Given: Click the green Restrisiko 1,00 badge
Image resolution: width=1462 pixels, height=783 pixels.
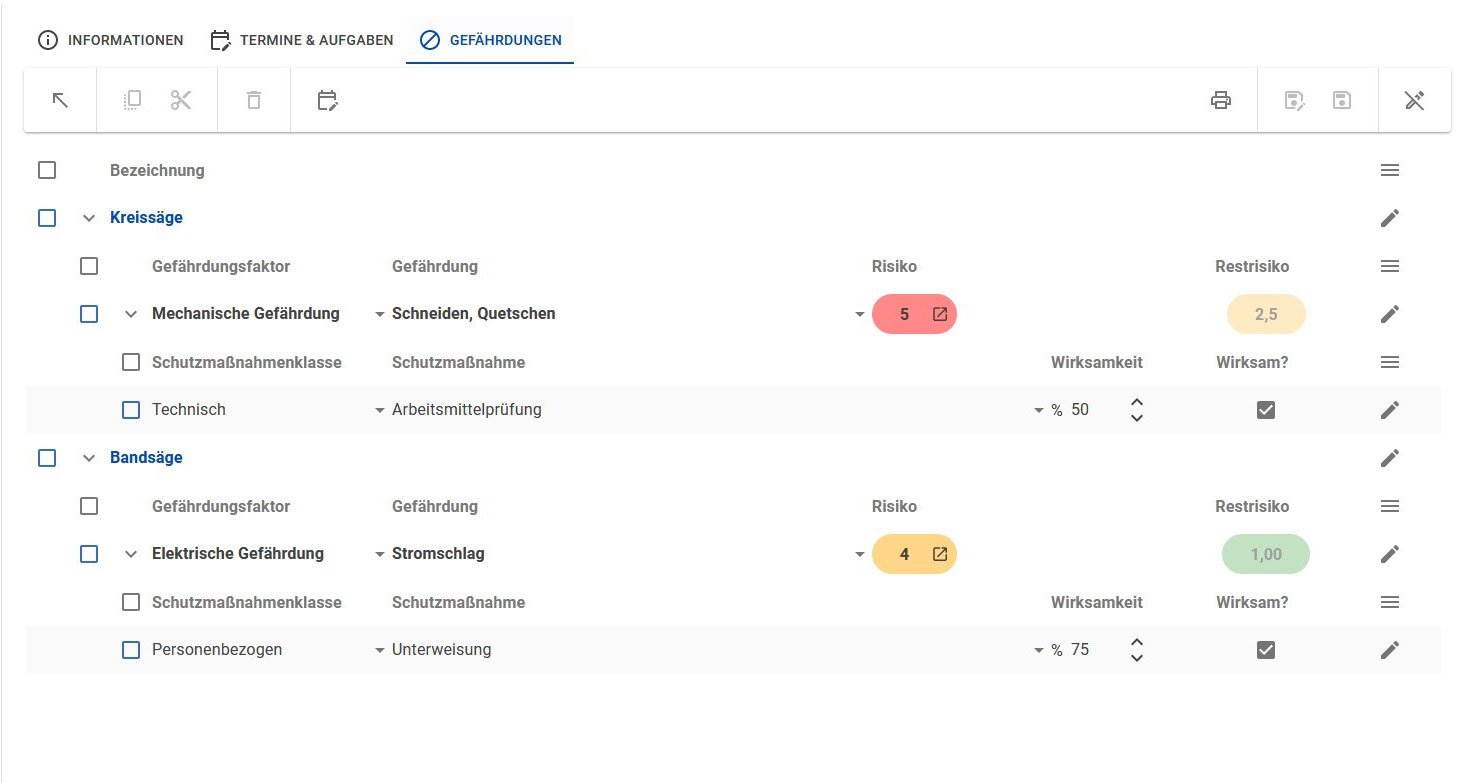Looking at the screenshot, I should coord(1266,554).
